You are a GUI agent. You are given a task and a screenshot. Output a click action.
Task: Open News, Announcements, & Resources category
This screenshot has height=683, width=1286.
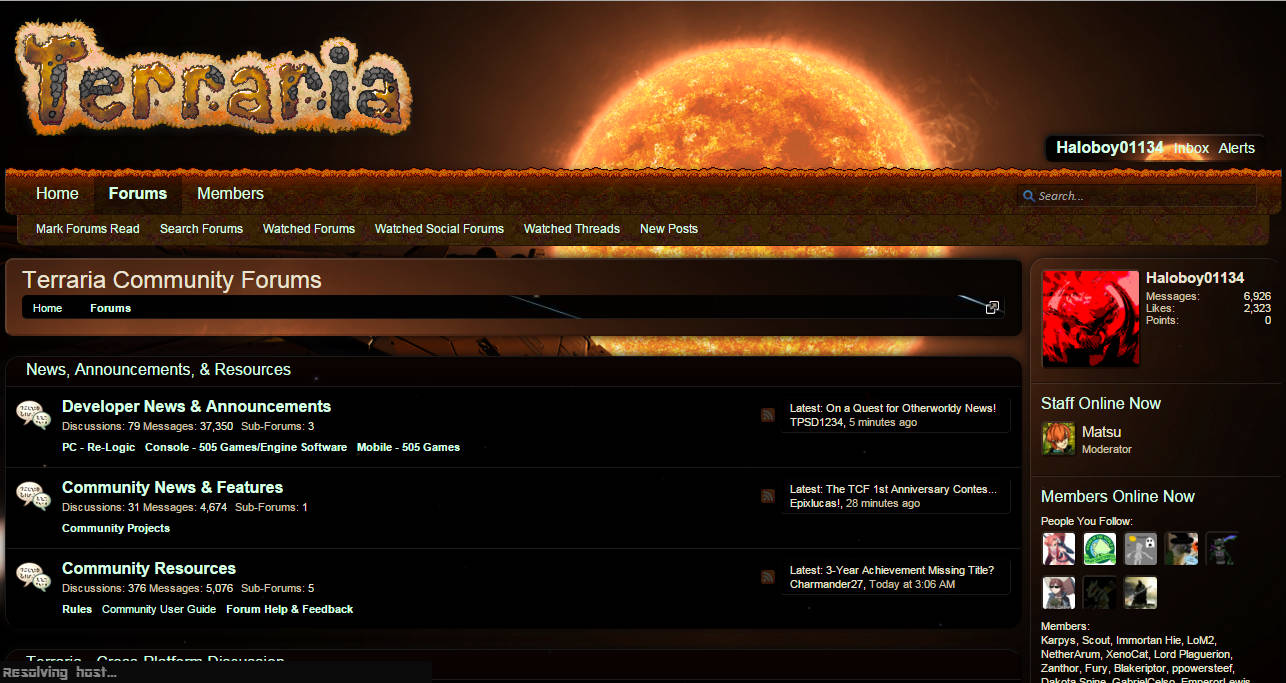(158, 370)
